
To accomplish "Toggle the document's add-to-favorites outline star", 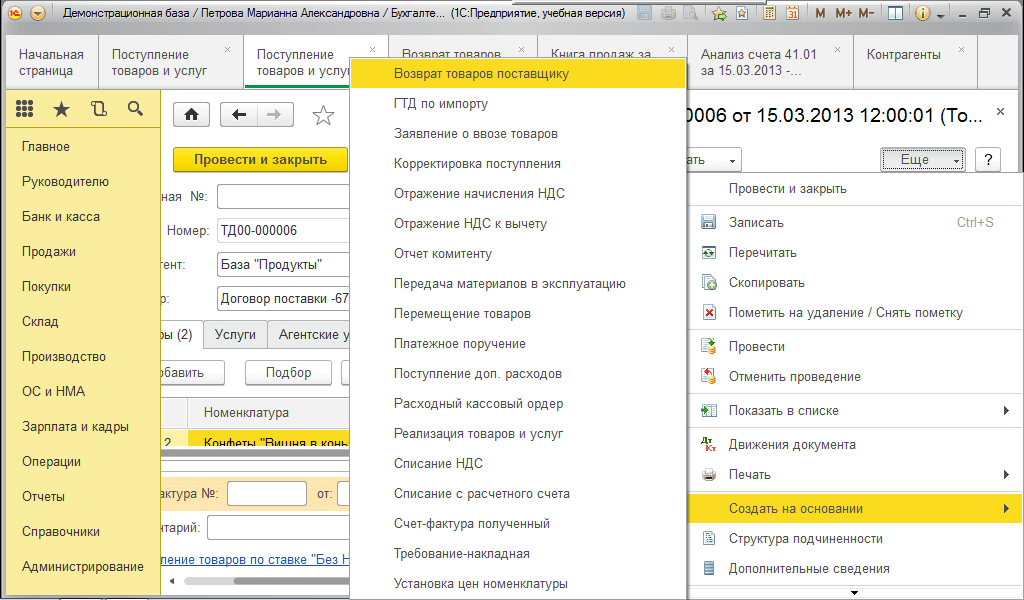I will click(x=323, y=115).
